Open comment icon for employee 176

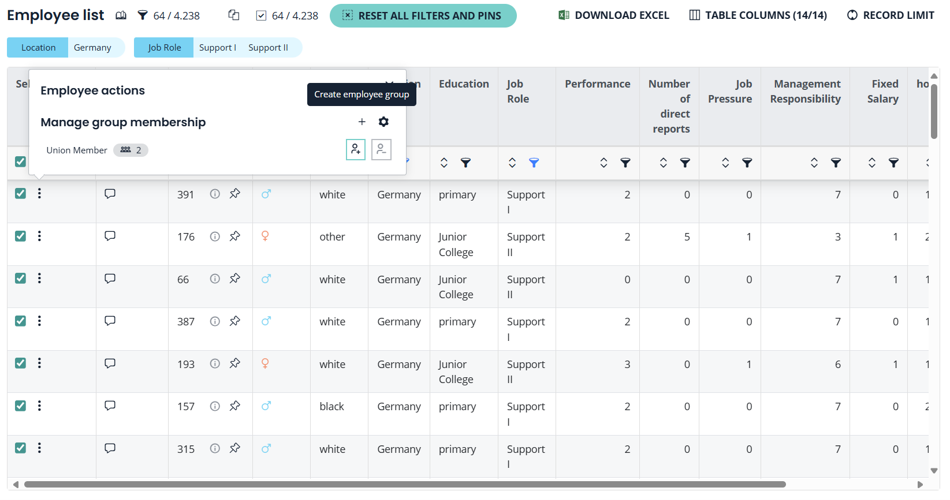tap(110, 237)
